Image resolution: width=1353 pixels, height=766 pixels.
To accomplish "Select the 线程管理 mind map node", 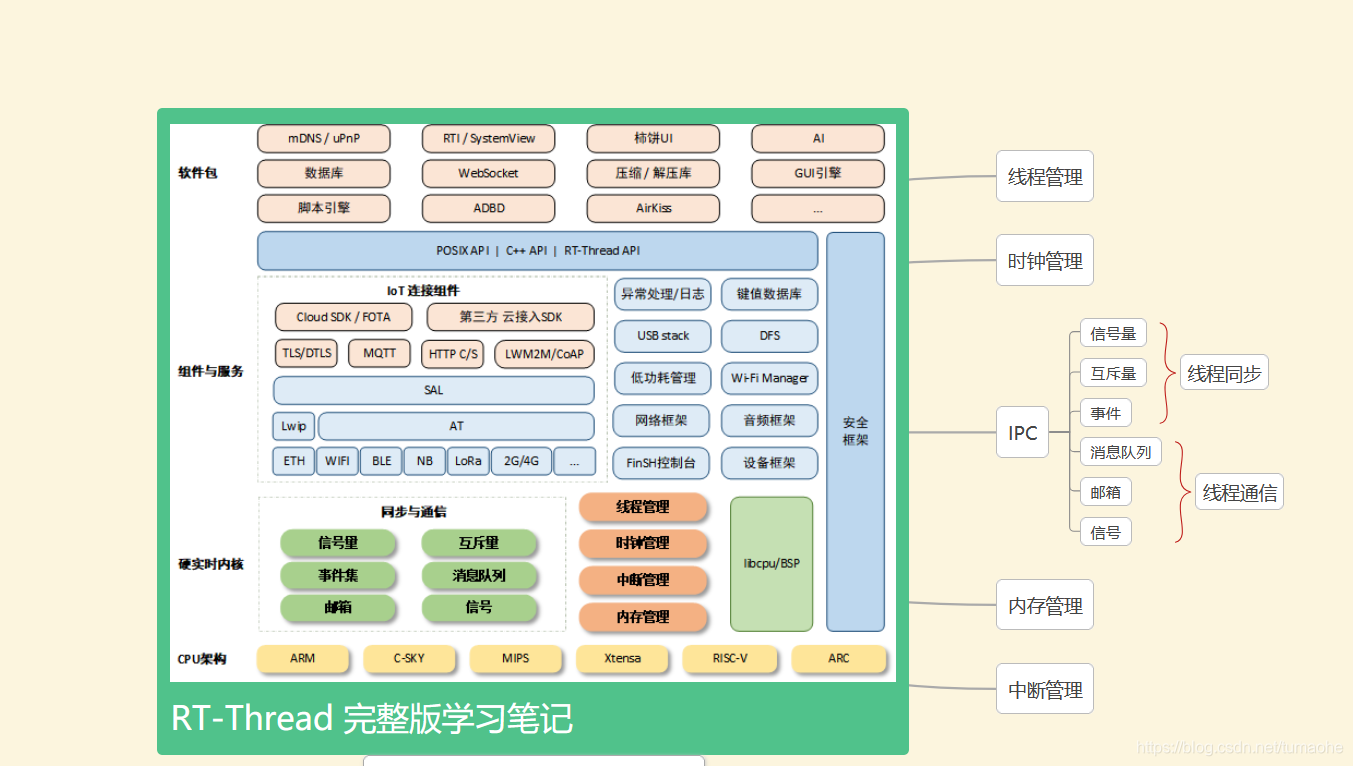I will 1045,177.
